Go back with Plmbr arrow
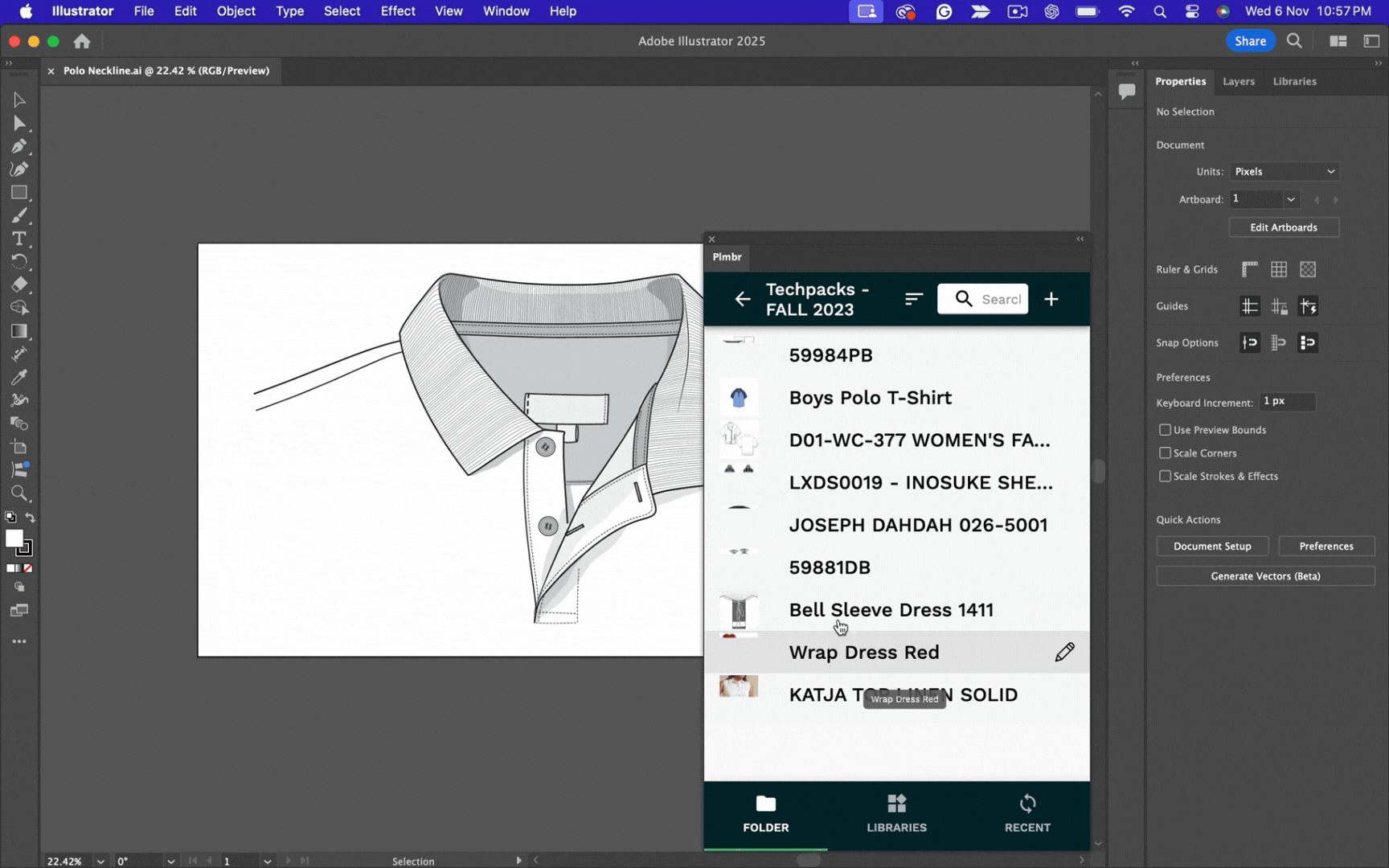 743,299
